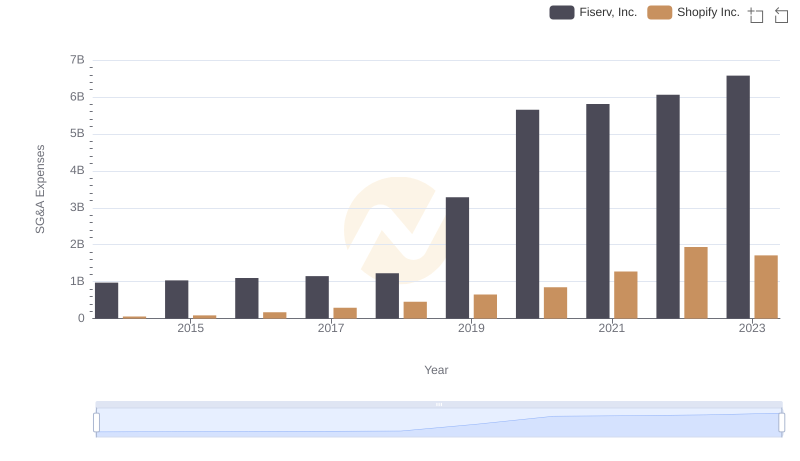Toggle Shopify Inc. series via legend swatch
The width and height of the screenshot is (800, 461).
coord(659,12)
